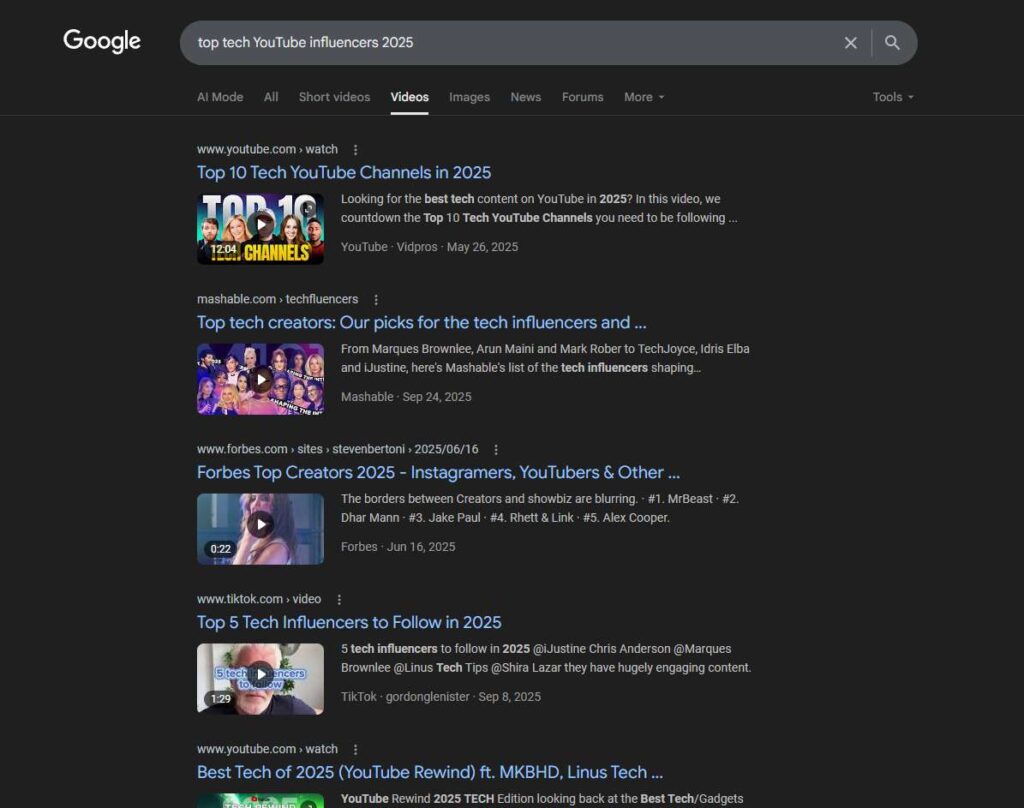Open three-dot menu for tiktok.com result
The image size is (1024, 808).
pyautogui.click(x=339, y=599)
